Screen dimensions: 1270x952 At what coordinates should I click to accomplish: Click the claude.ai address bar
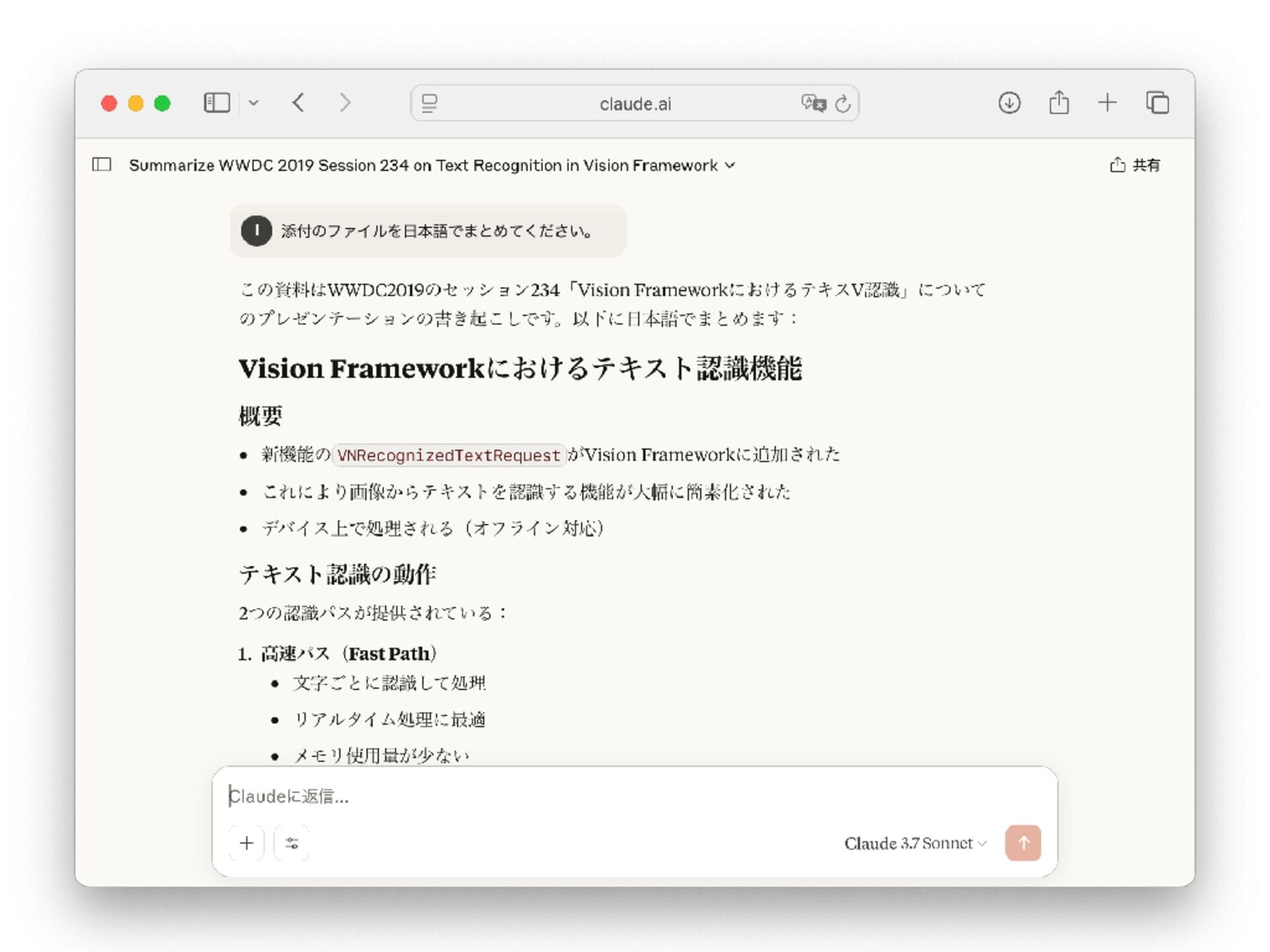coord(634,104)
